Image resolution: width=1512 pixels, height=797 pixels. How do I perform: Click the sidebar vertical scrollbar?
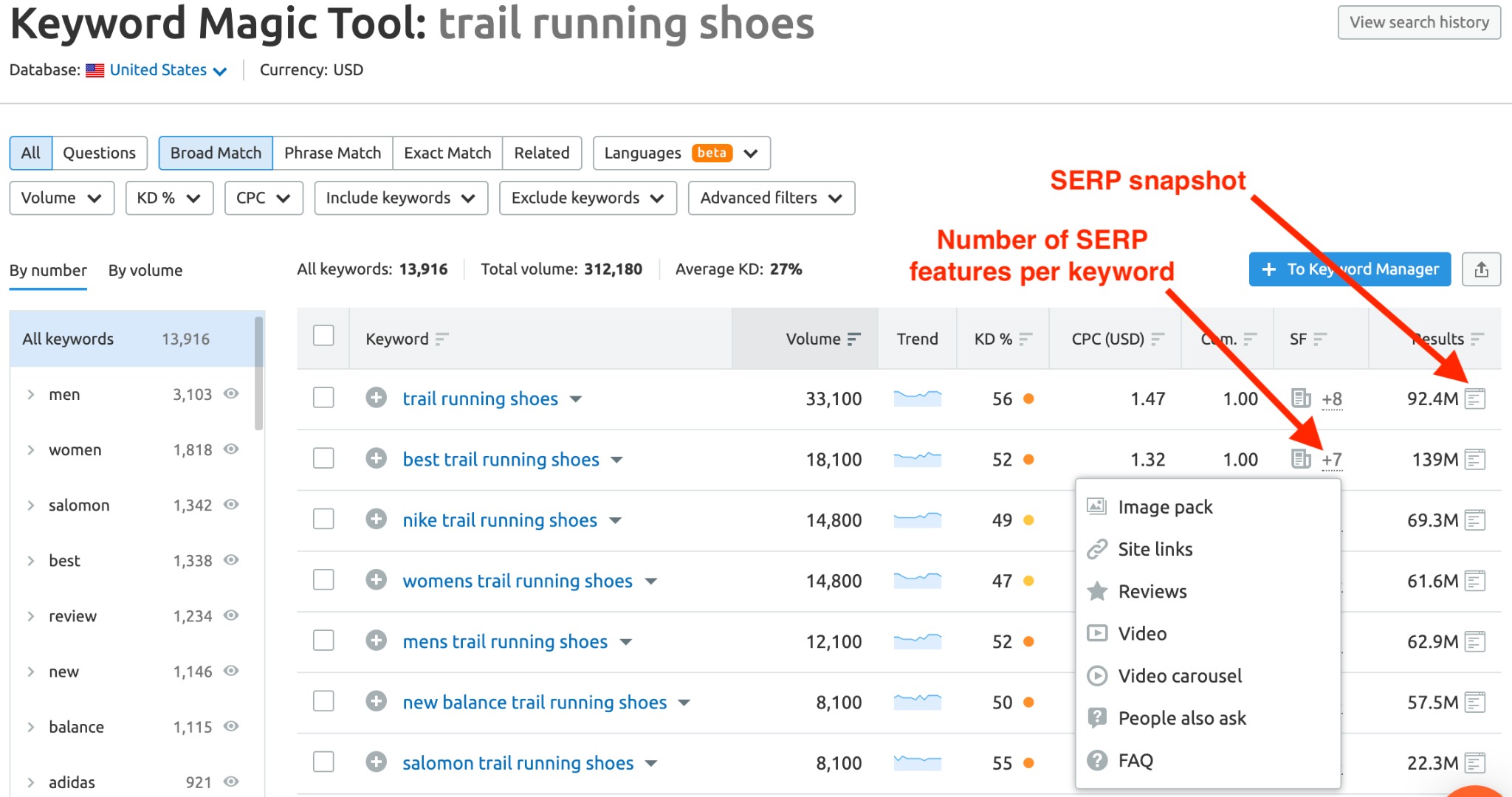point(258,373)
